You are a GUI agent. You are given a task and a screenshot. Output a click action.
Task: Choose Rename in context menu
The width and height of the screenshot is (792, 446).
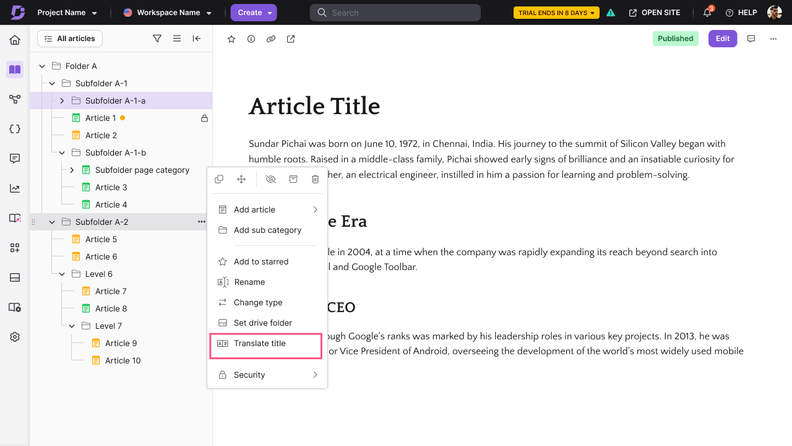pyautogui.click(x=267, y=282)
